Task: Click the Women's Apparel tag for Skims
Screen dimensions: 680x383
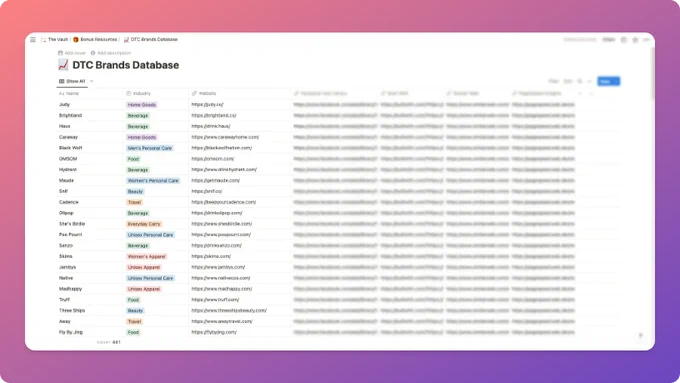Action: [x=147, y=256]
